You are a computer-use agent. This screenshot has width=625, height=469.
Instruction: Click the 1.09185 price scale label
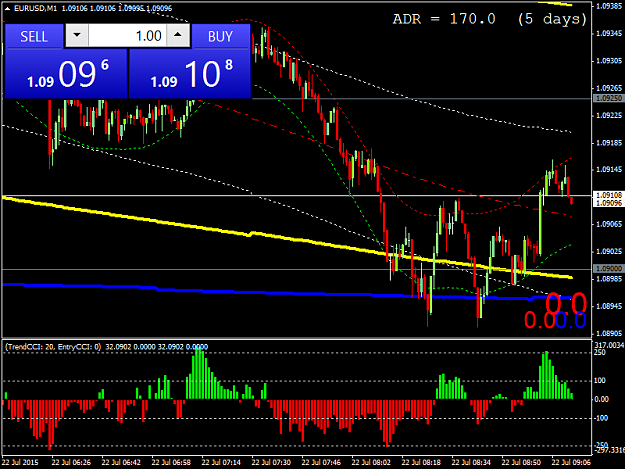609,143
